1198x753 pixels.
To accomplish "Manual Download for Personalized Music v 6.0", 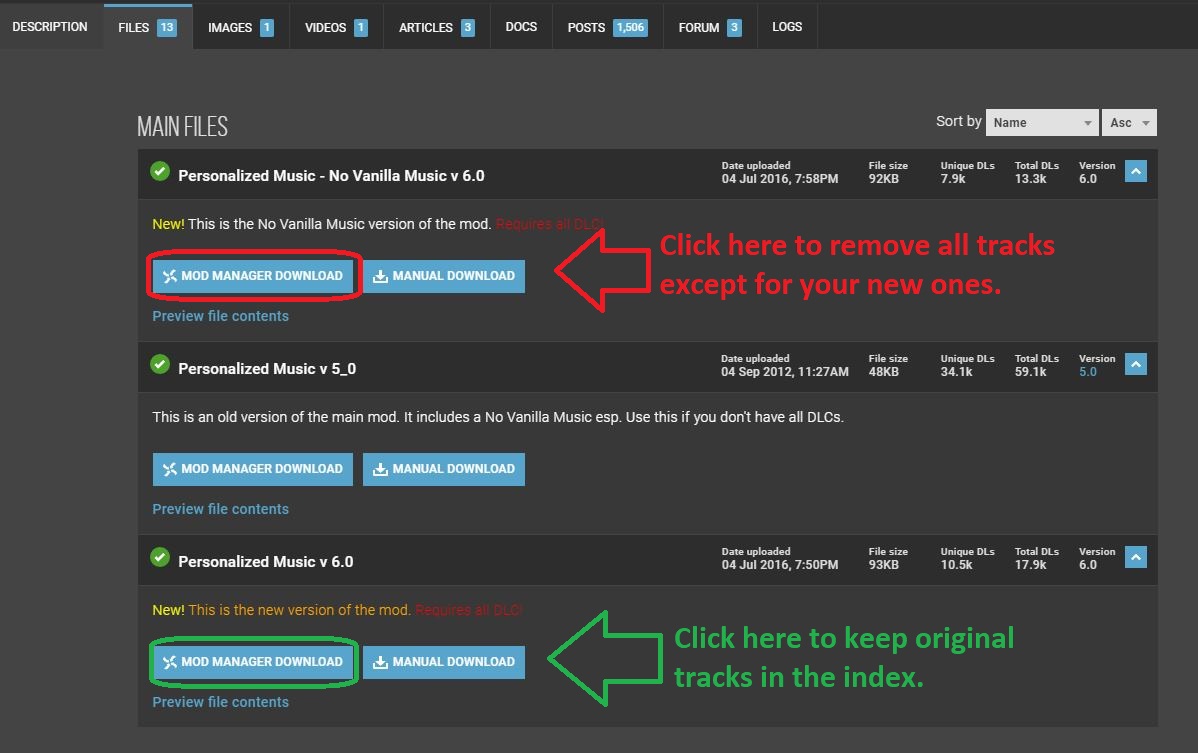I will 444,662.
